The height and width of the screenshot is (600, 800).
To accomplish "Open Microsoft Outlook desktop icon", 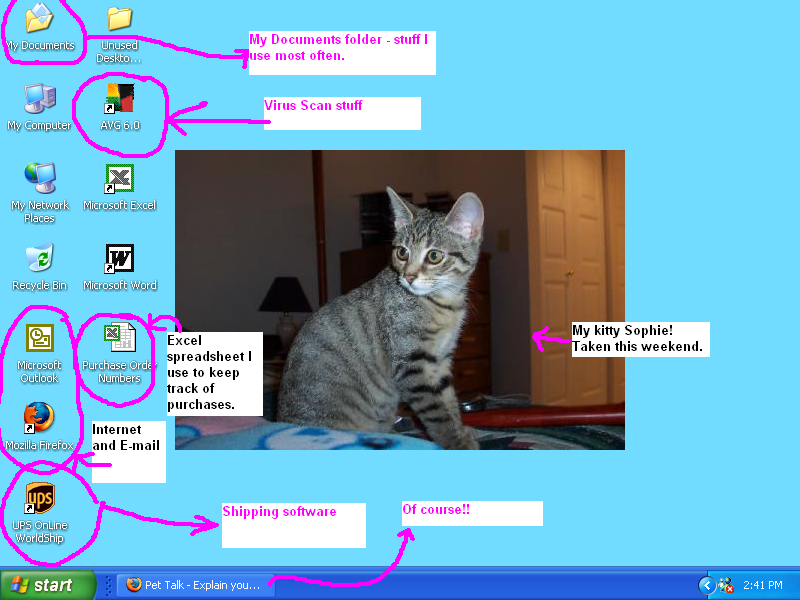I will pos(39,353).
